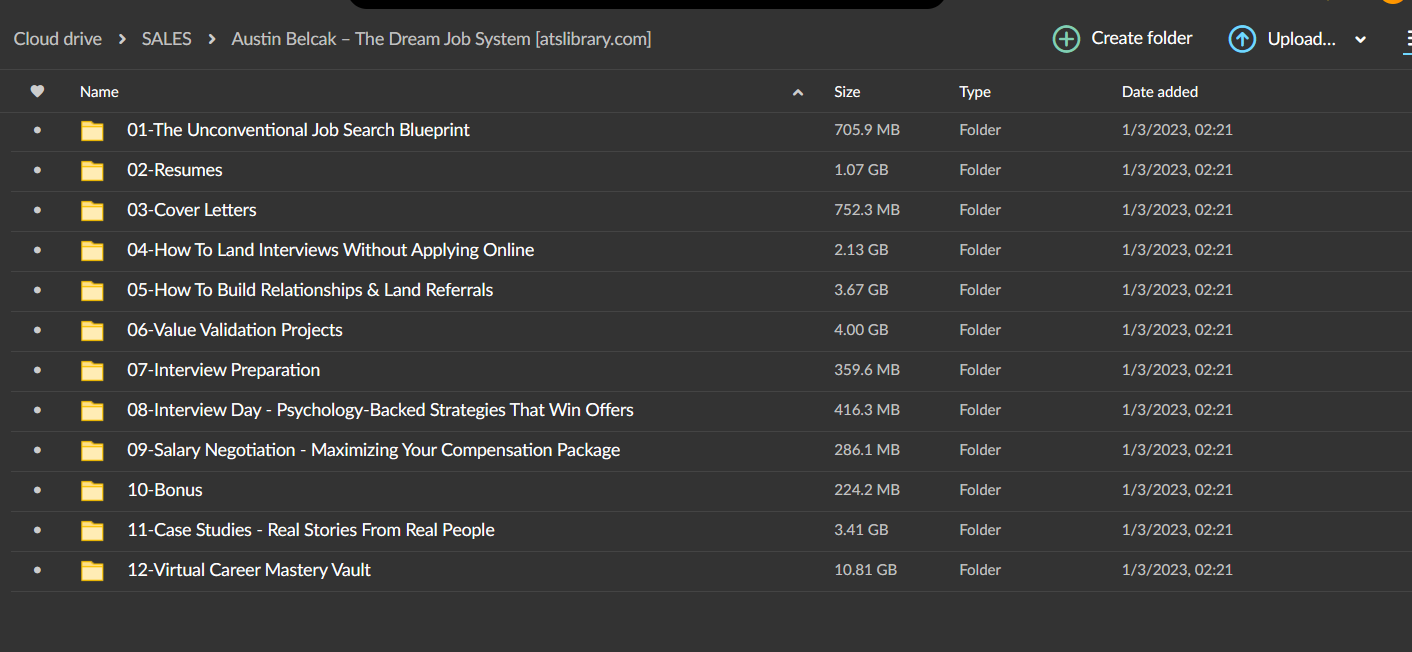Toggle favorite dot for 11-Case Studies row
Viewport: 1412px width, 652px height.
(x=38, y=530)
